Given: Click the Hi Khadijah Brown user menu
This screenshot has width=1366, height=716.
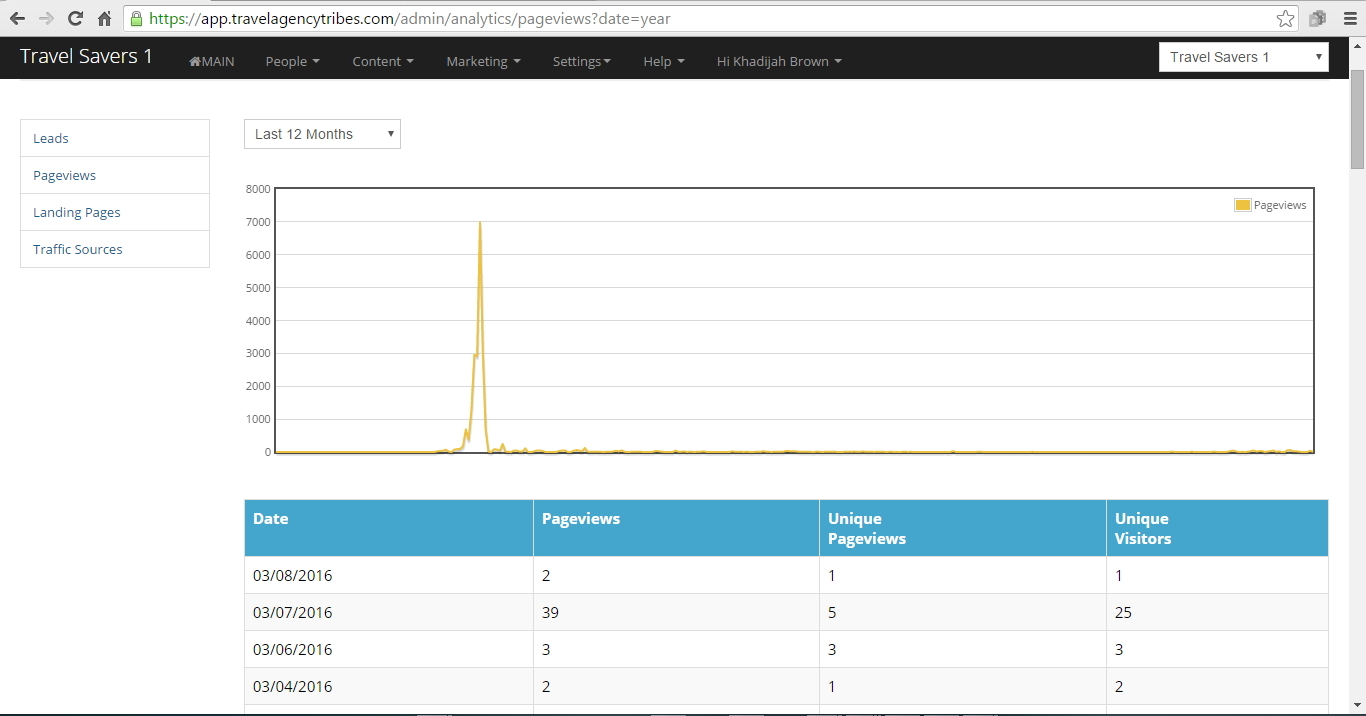Looking at the screenshot, I should click(779, 61).
